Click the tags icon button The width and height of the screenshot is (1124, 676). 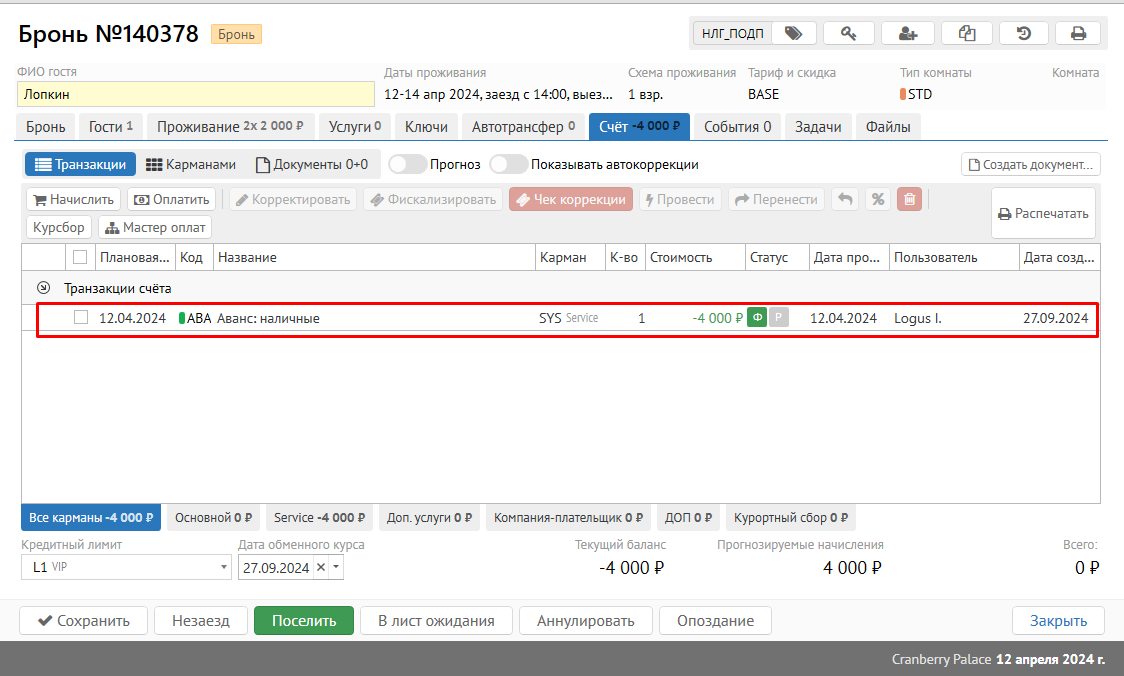793,33
